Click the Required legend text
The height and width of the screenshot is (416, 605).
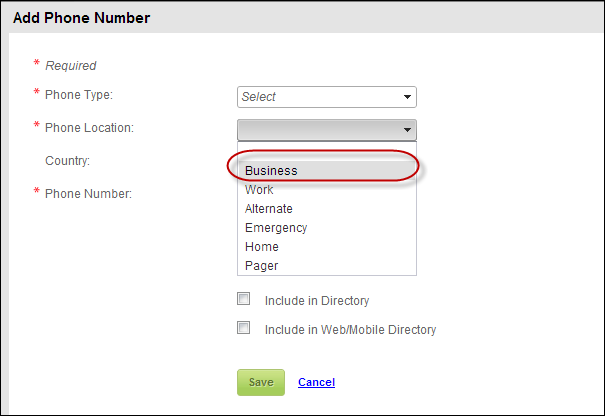coord(71,66)
